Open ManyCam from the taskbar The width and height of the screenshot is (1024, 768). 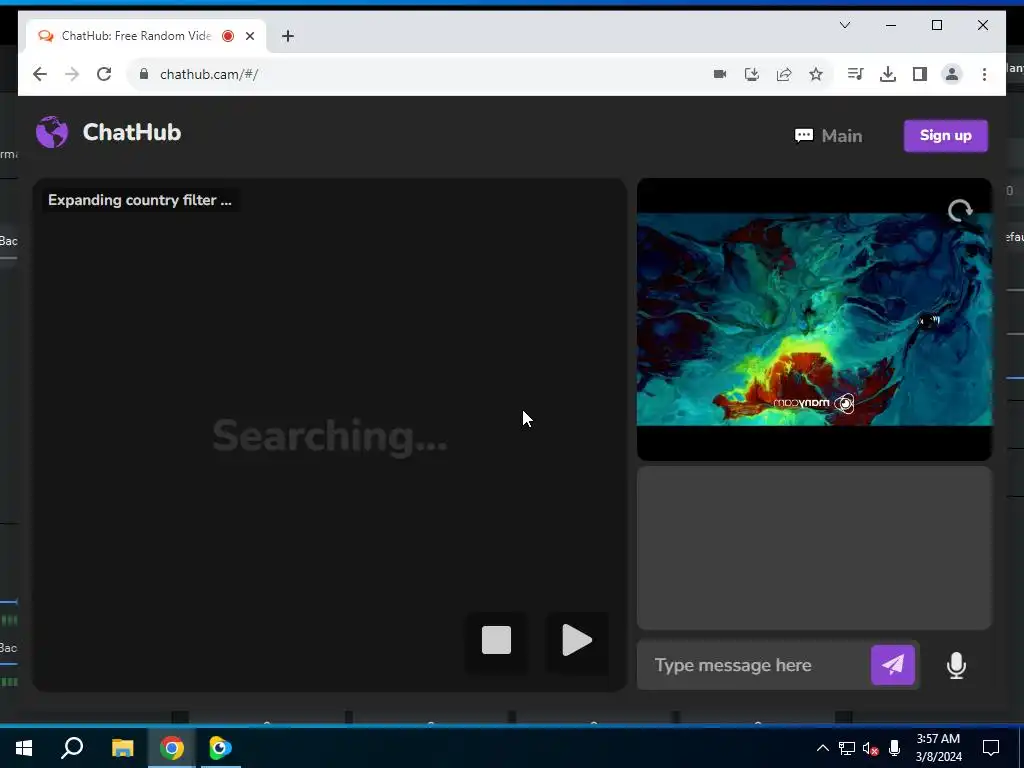coord(220,748)
